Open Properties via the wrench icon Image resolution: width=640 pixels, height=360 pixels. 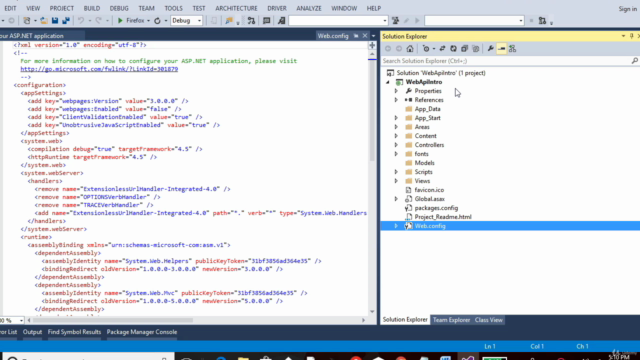tap(491, 49)
